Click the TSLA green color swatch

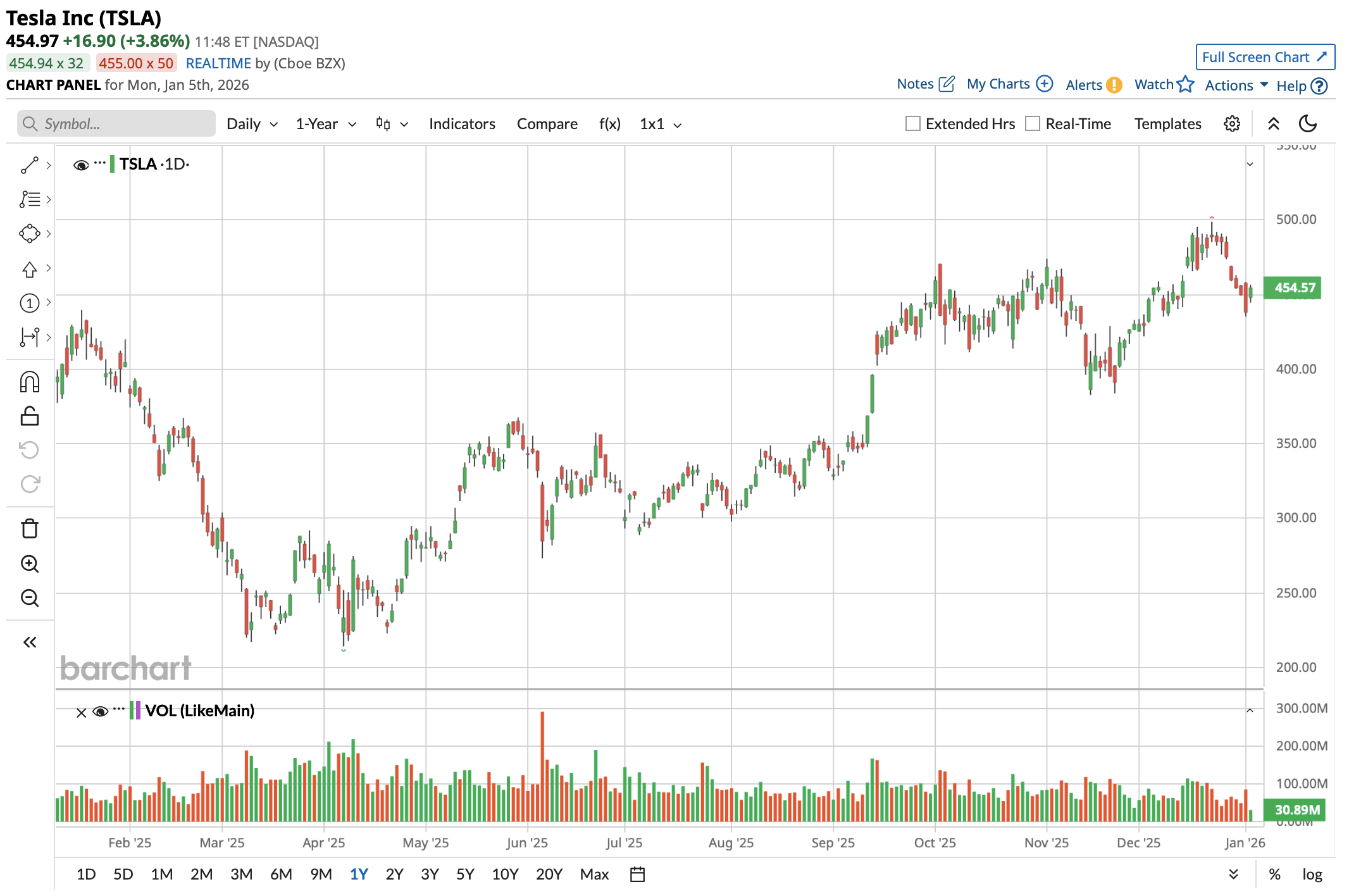pyautogui.click(x=112, y=165)
